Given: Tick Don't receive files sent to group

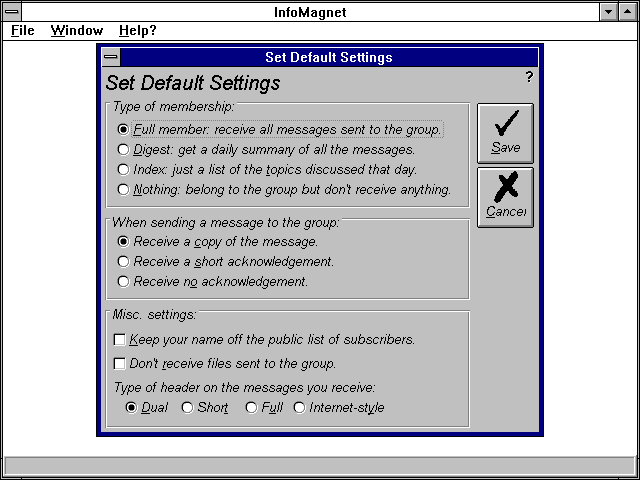Looking at the screenshot, I should (120, 363).
